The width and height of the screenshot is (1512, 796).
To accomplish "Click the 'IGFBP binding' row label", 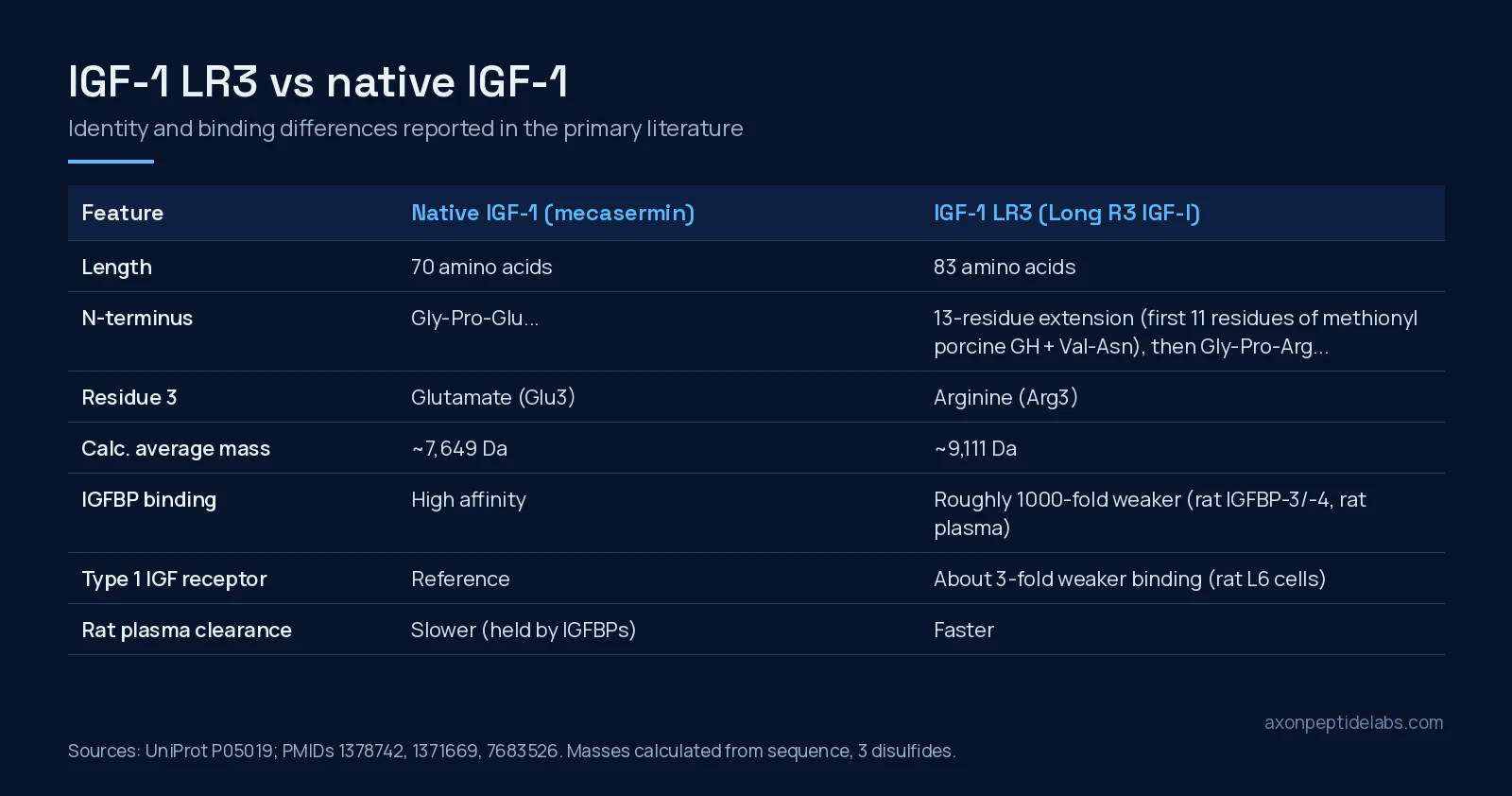I will click(149, 500).
